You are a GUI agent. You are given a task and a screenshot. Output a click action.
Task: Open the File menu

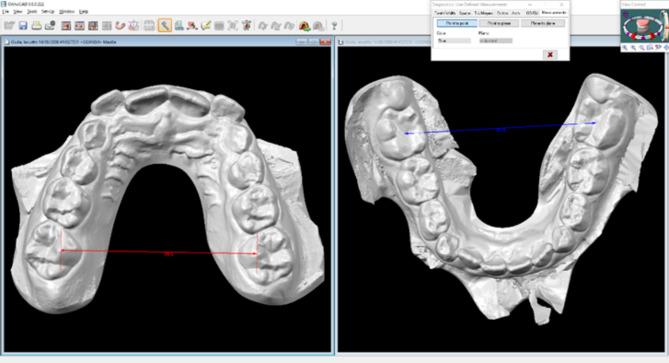click(6, 12)
